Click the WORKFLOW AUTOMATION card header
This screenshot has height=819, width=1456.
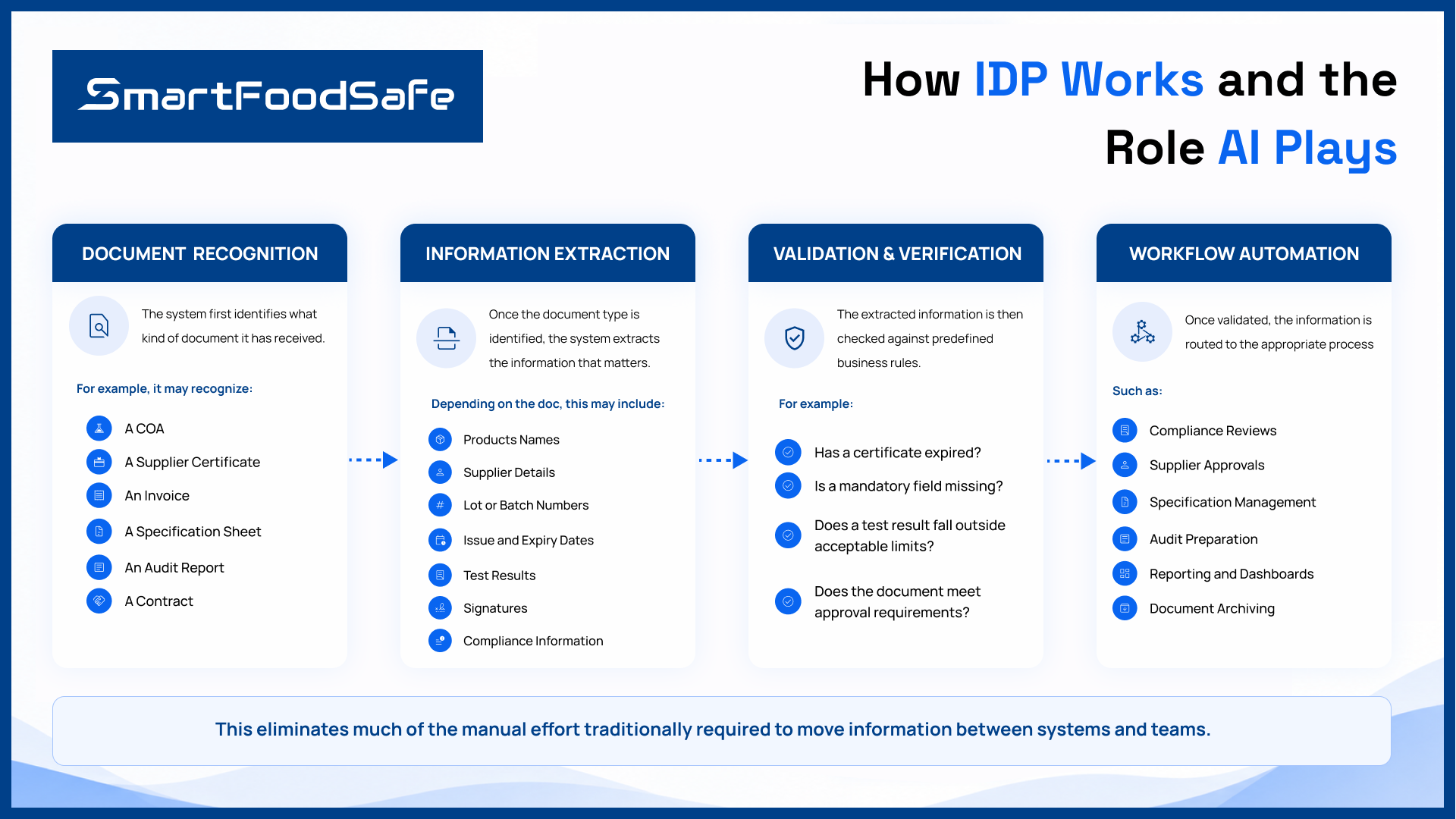1244,253
